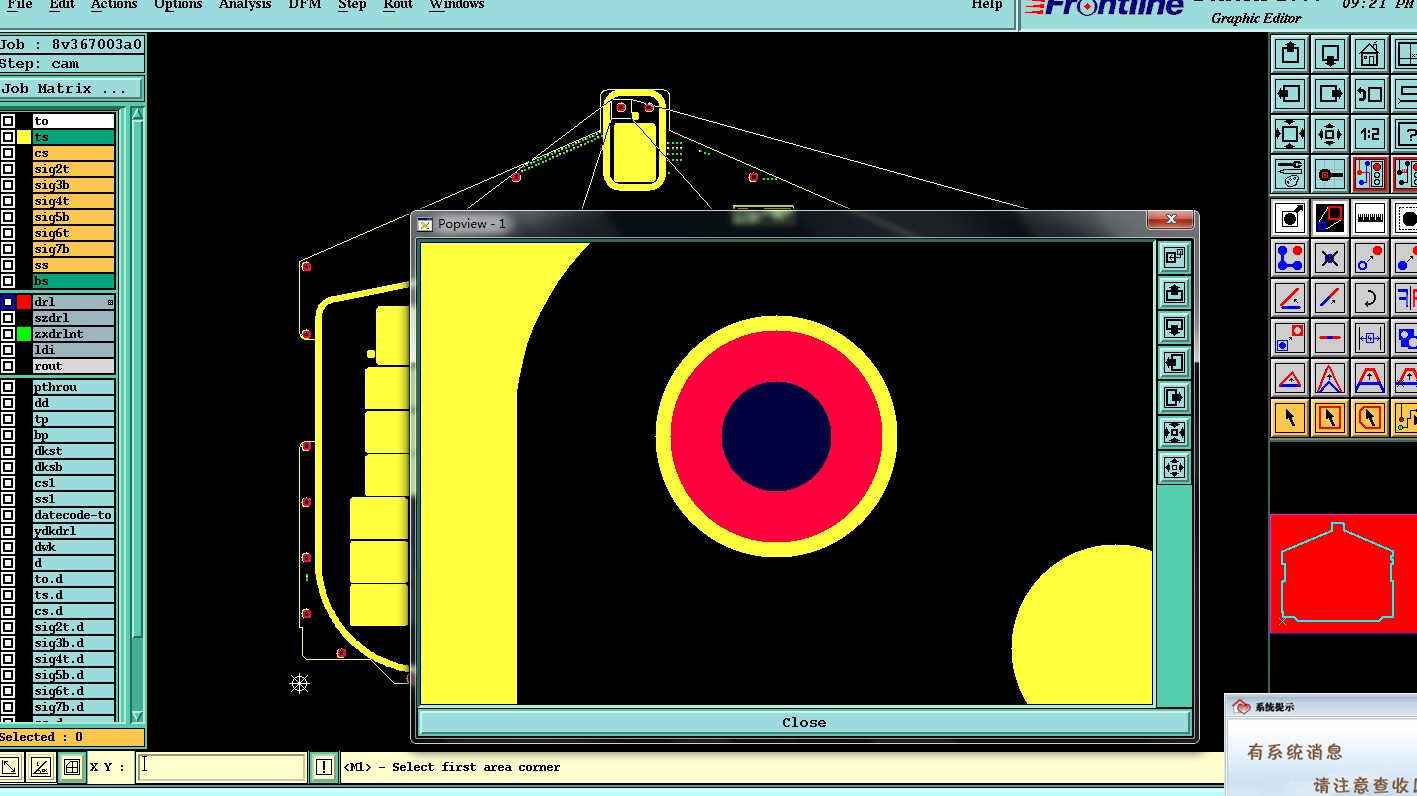
Task: Select the arrow in red polygon tool
Action: [x=1370, y=418]
